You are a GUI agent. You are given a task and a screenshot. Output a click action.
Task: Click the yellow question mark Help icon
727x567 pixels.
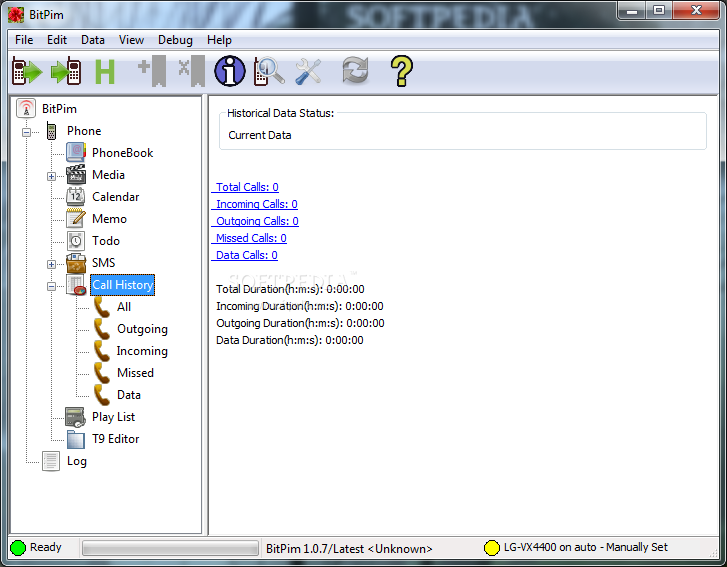point(402,71)
